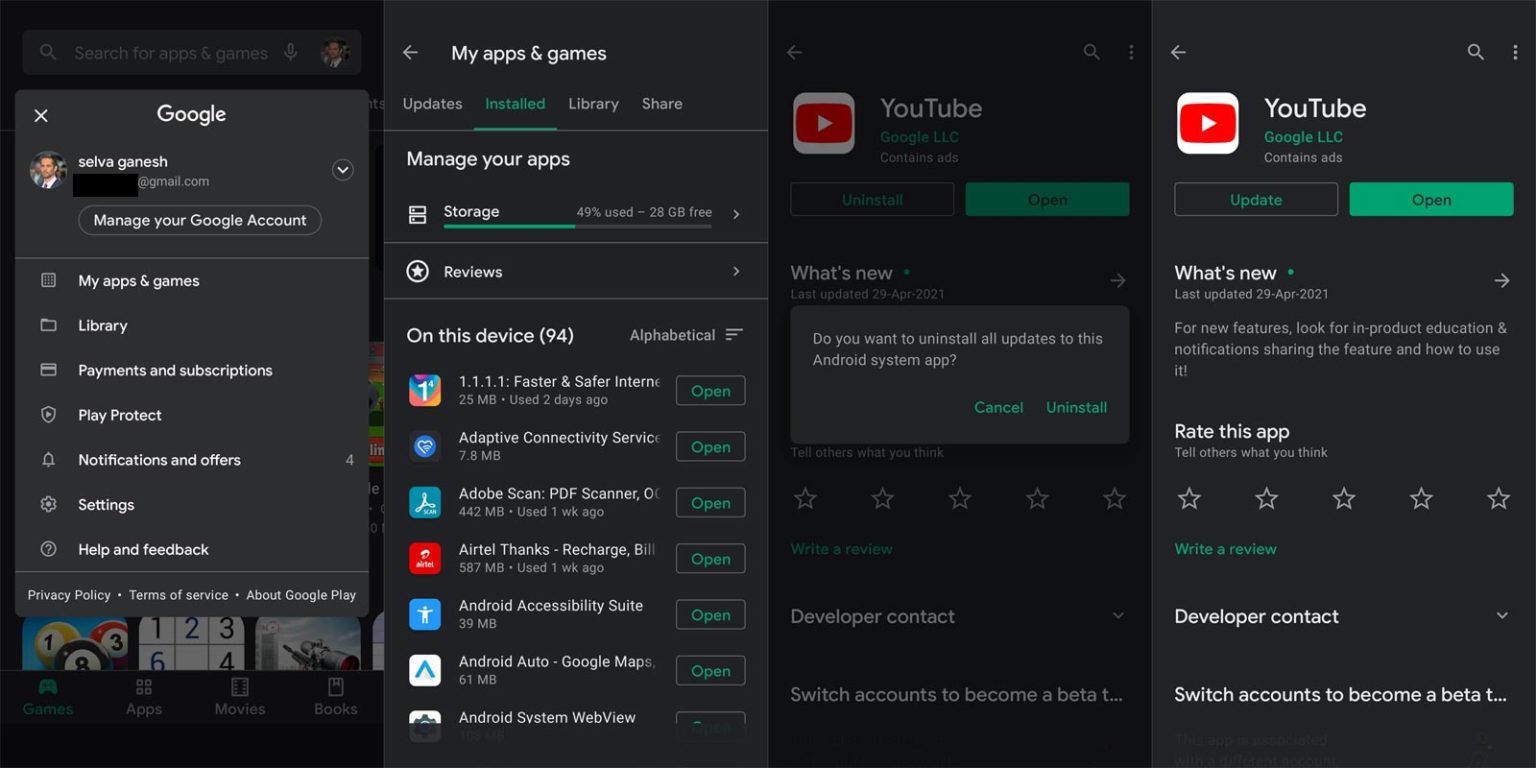The height and width of the screenshot is (768, 1536).
Task: Open the Privacy Policy link
Action: 69,595
